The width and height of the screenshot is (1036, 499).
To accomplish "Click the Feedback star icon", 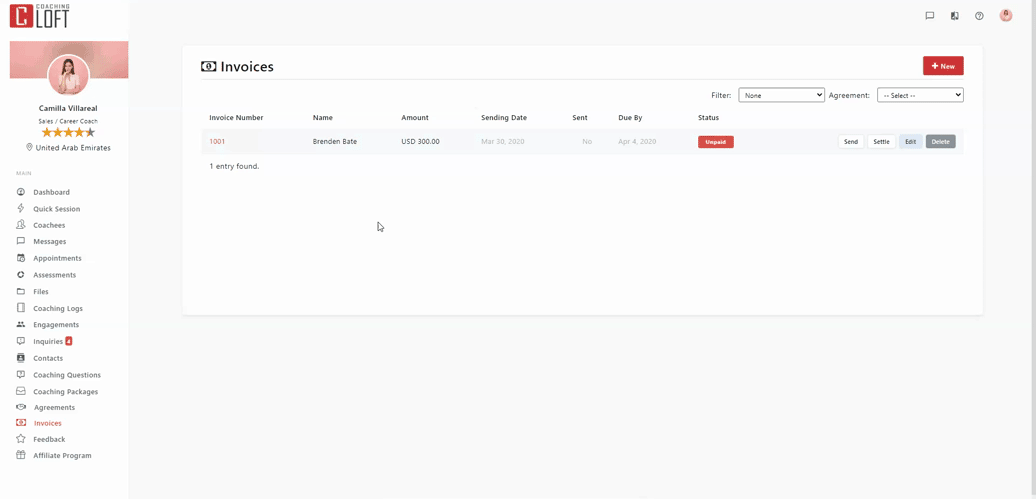I will pyautogui.click(x=20, y=439).
